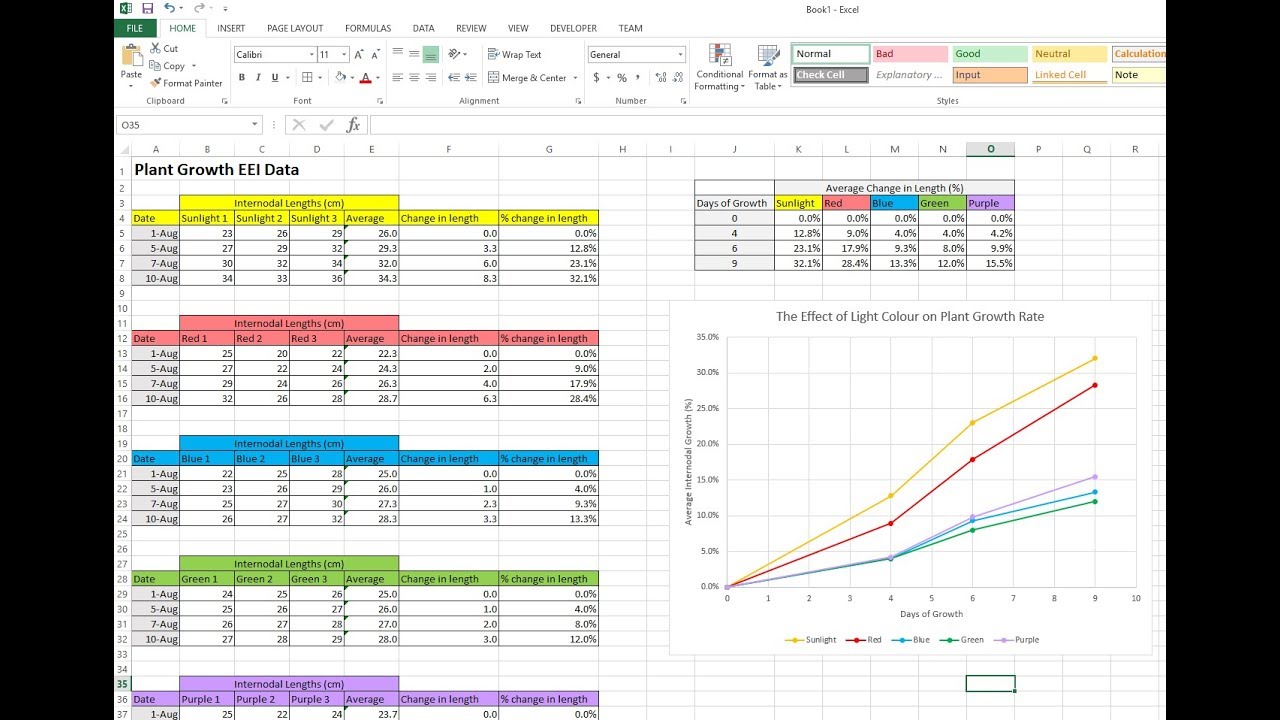Apply the Check Cell style
The width and height of the screenshot is (1280, 720).
click(x=830, y=75)
